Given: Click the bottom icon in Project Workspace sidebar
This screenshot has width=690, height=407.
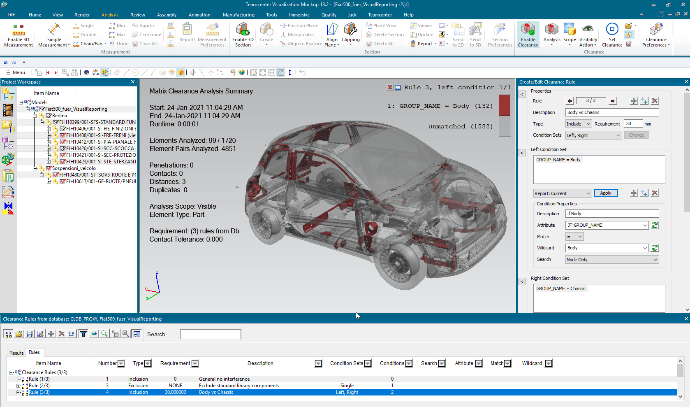Looking at the screenshot, I should pyautogui.click(x=8, y=208).
